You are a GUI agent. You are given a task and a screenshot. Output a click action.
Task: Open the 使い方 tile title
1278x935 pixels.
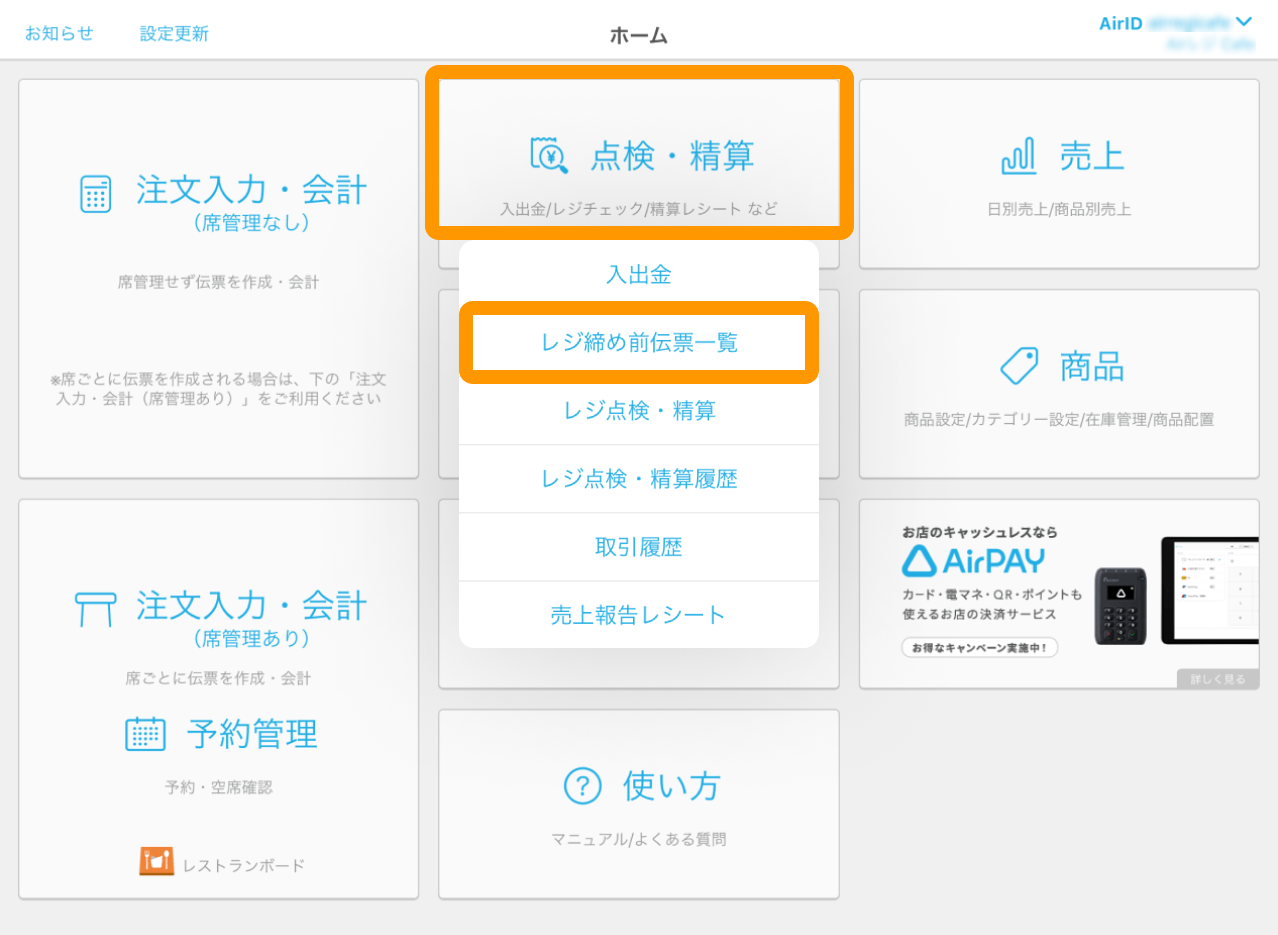(x=672, y=785)
